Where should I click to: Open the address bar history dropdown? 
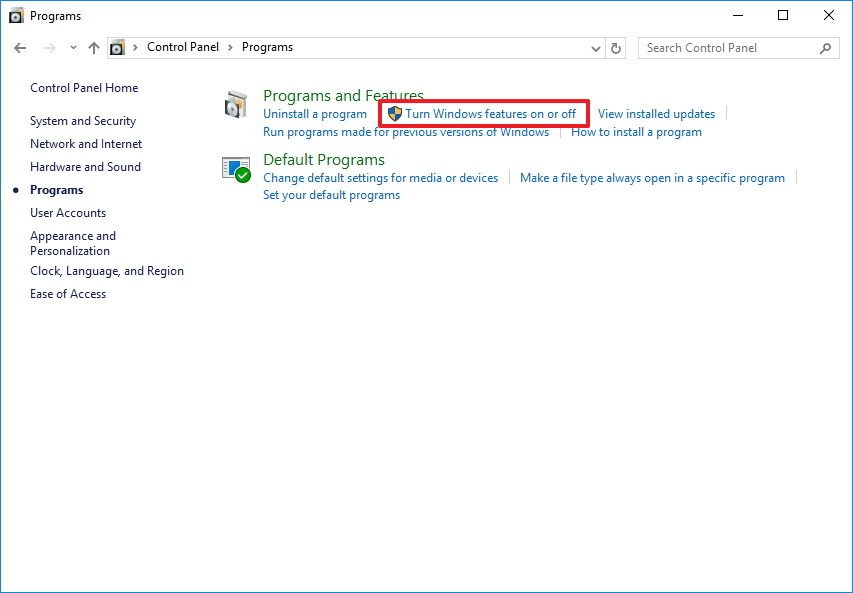pyautogui.click(x=596, y=48)
